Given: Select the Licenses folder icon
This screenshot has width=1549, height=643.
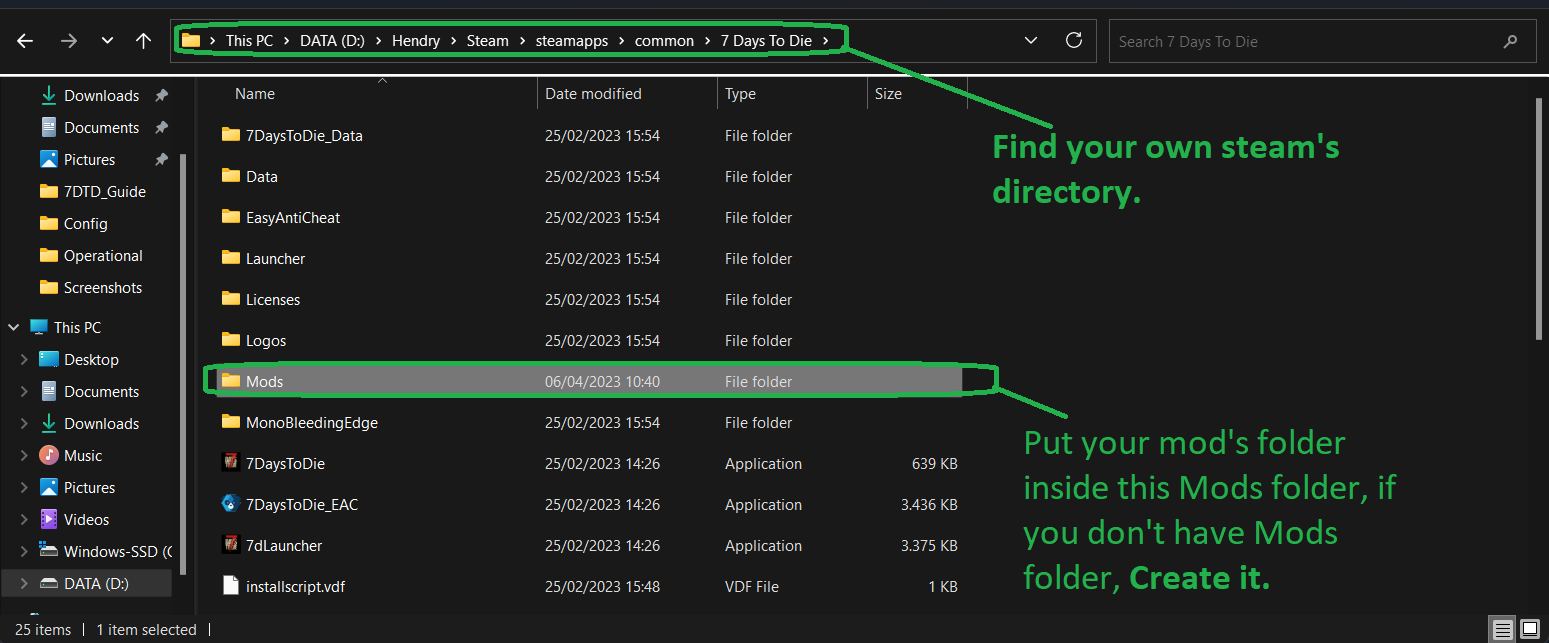Looking at the screenshot, I should pos(231,299).
